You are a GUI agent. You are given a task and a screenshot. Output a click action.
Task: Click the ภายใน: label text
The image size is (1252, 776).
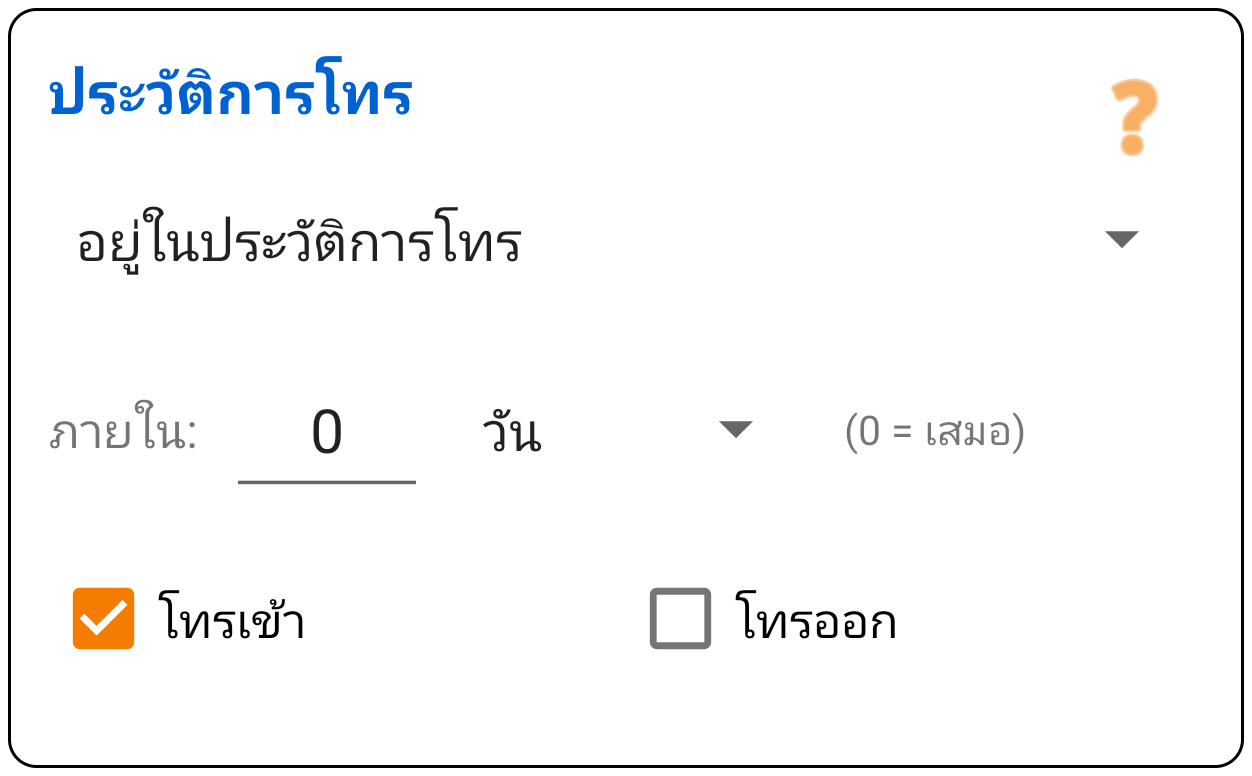(123, 430)
